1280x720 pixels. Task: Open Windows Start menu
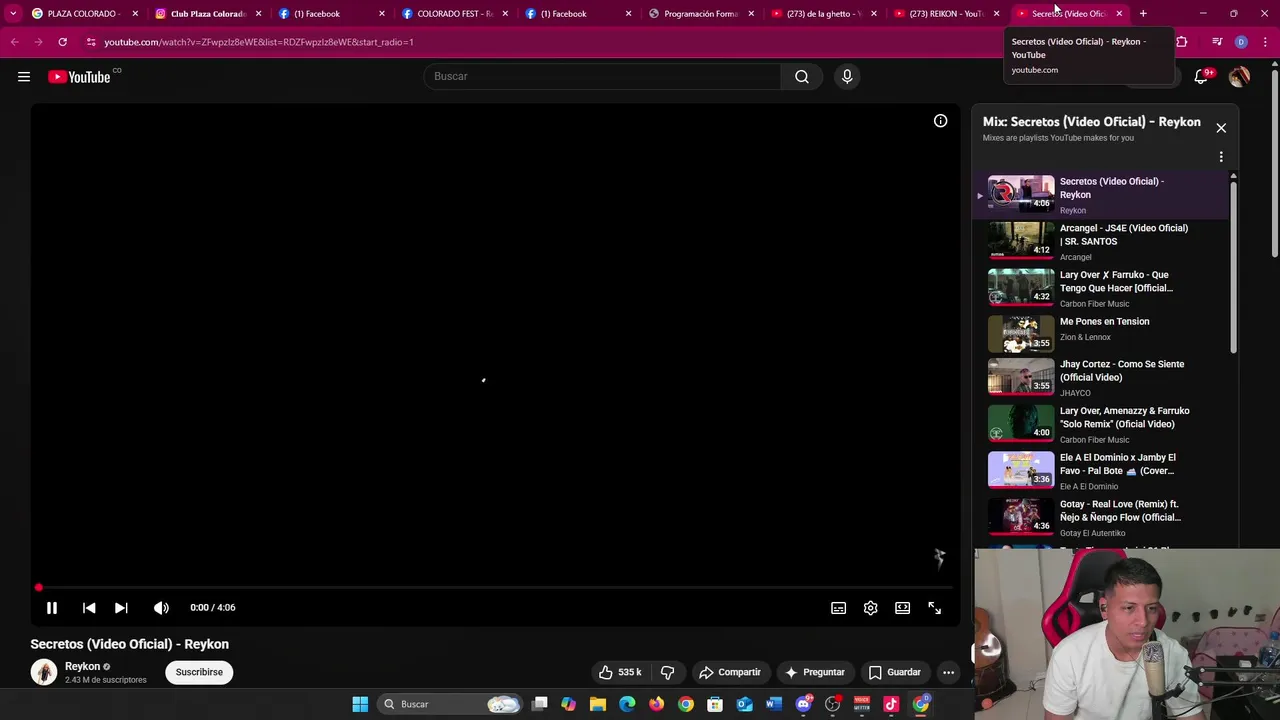[360, 704]
